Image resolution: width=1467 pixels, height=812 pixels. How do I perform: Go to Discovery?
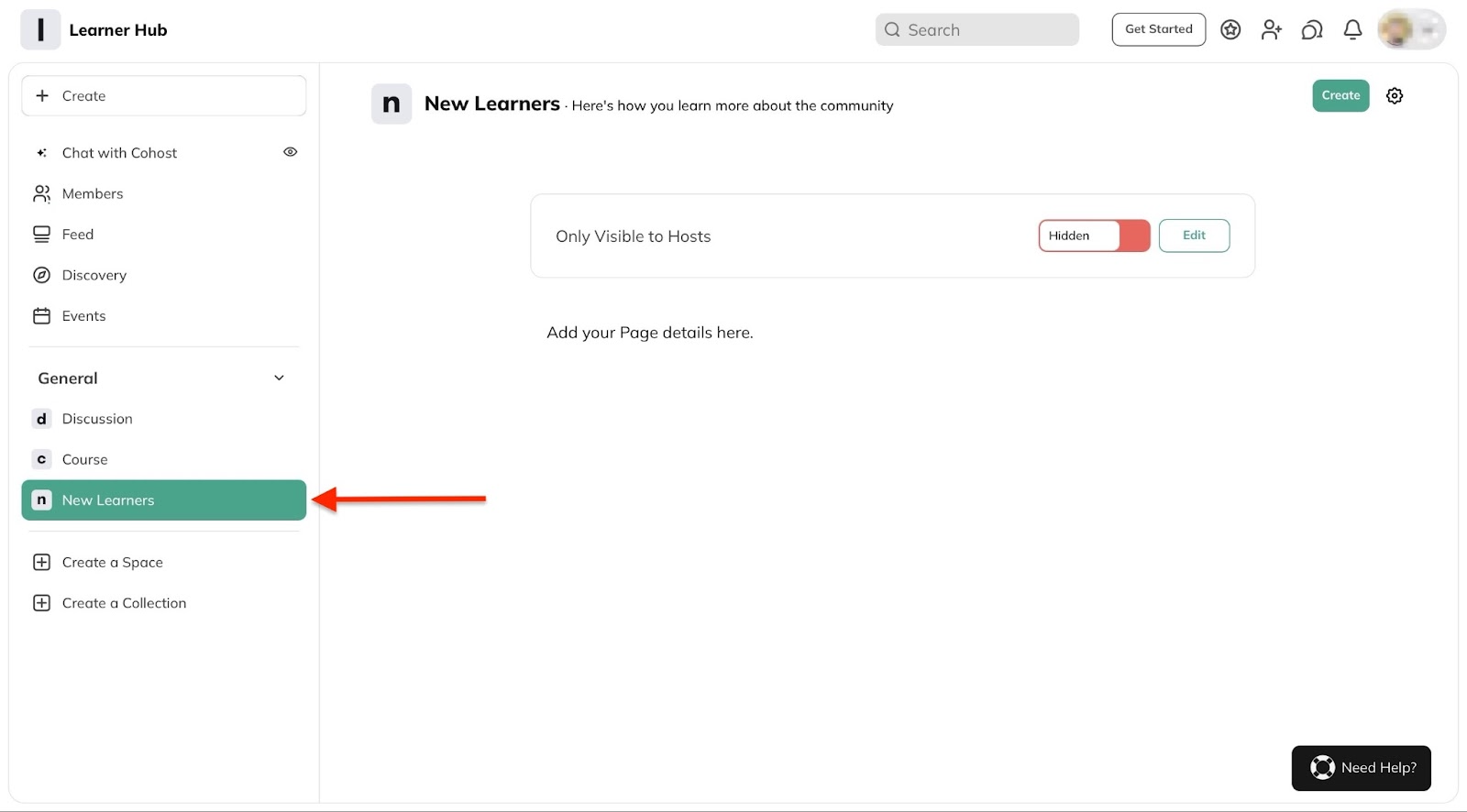coord(164,275)
